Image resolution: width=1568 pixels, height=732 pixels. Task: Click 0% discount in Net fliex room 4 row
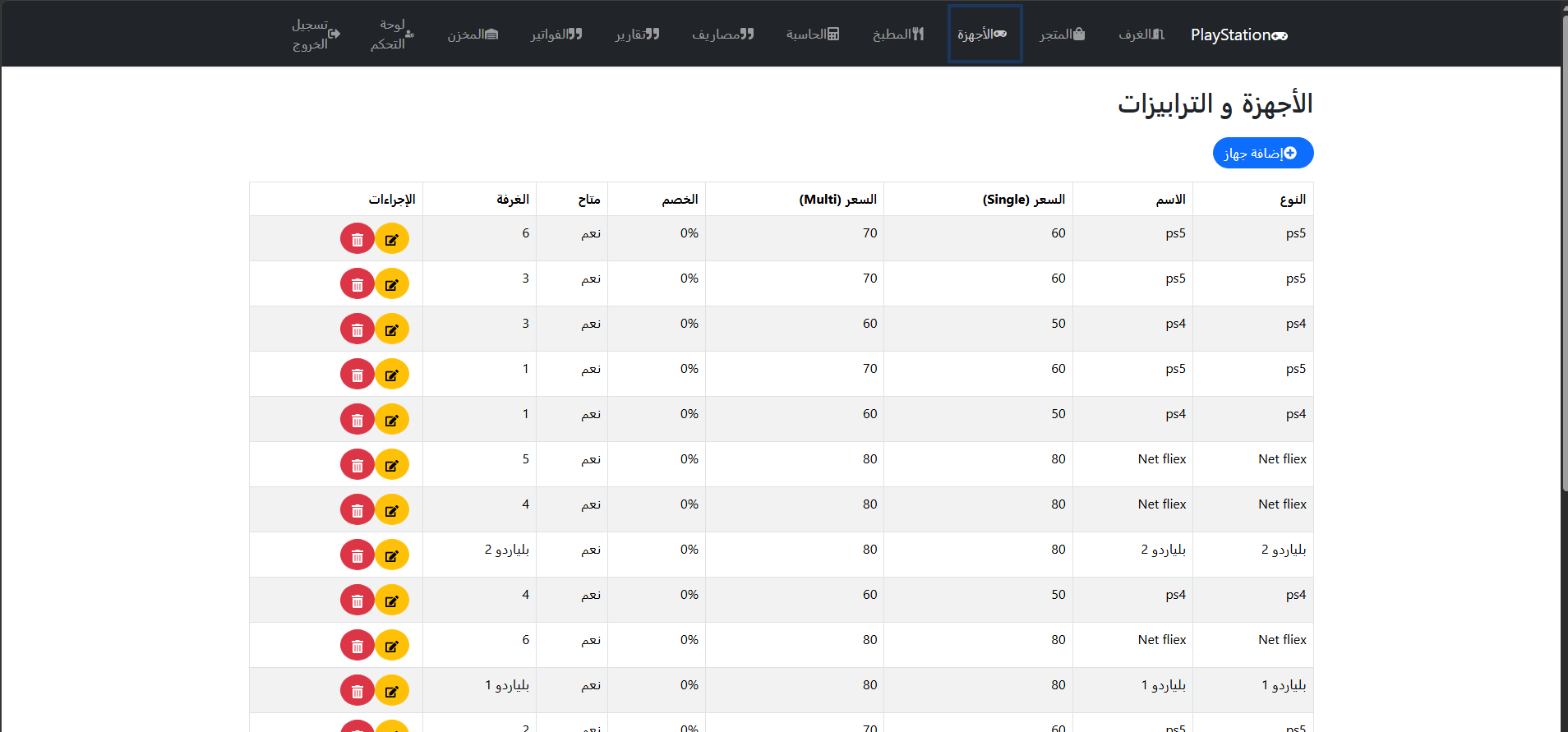689,504
